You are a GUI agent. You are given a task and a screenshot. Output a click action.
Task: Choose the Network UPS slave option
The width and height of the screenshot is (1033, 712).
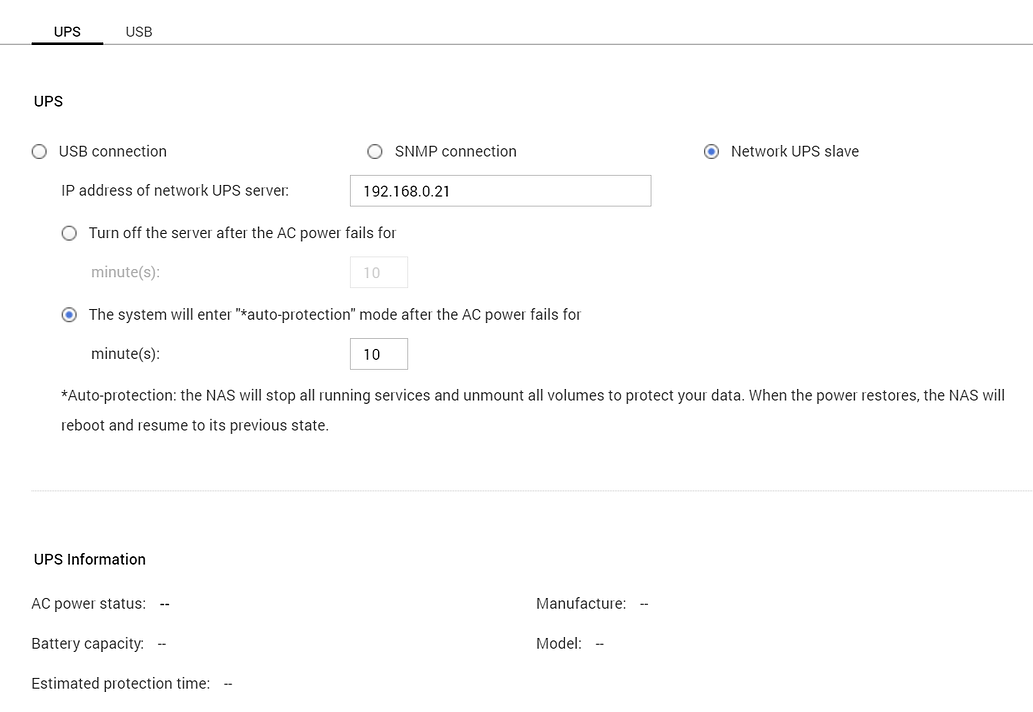711,151
